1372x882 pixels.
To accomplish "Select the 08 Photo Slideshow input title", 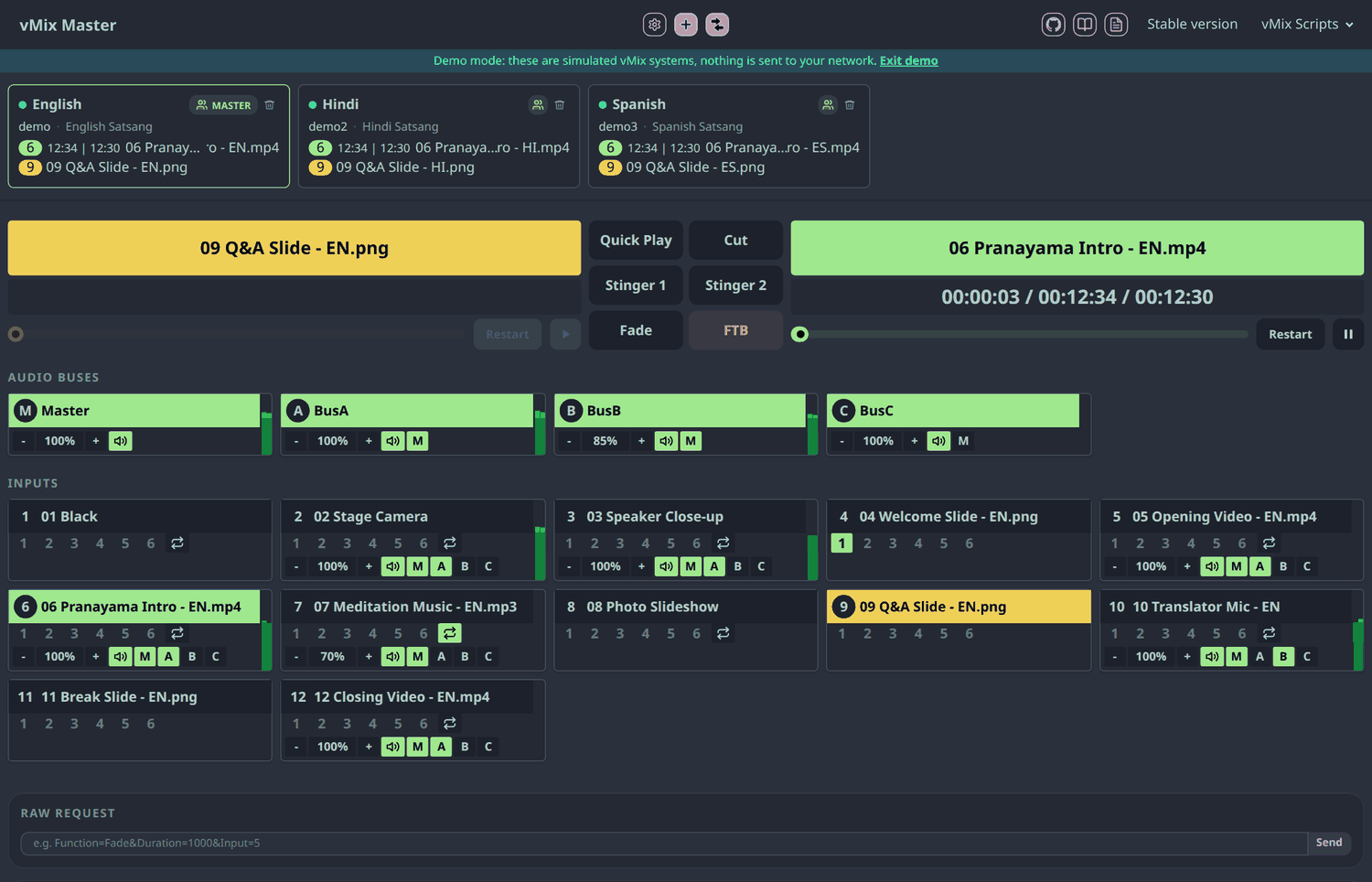I will [x=652, y=607].
